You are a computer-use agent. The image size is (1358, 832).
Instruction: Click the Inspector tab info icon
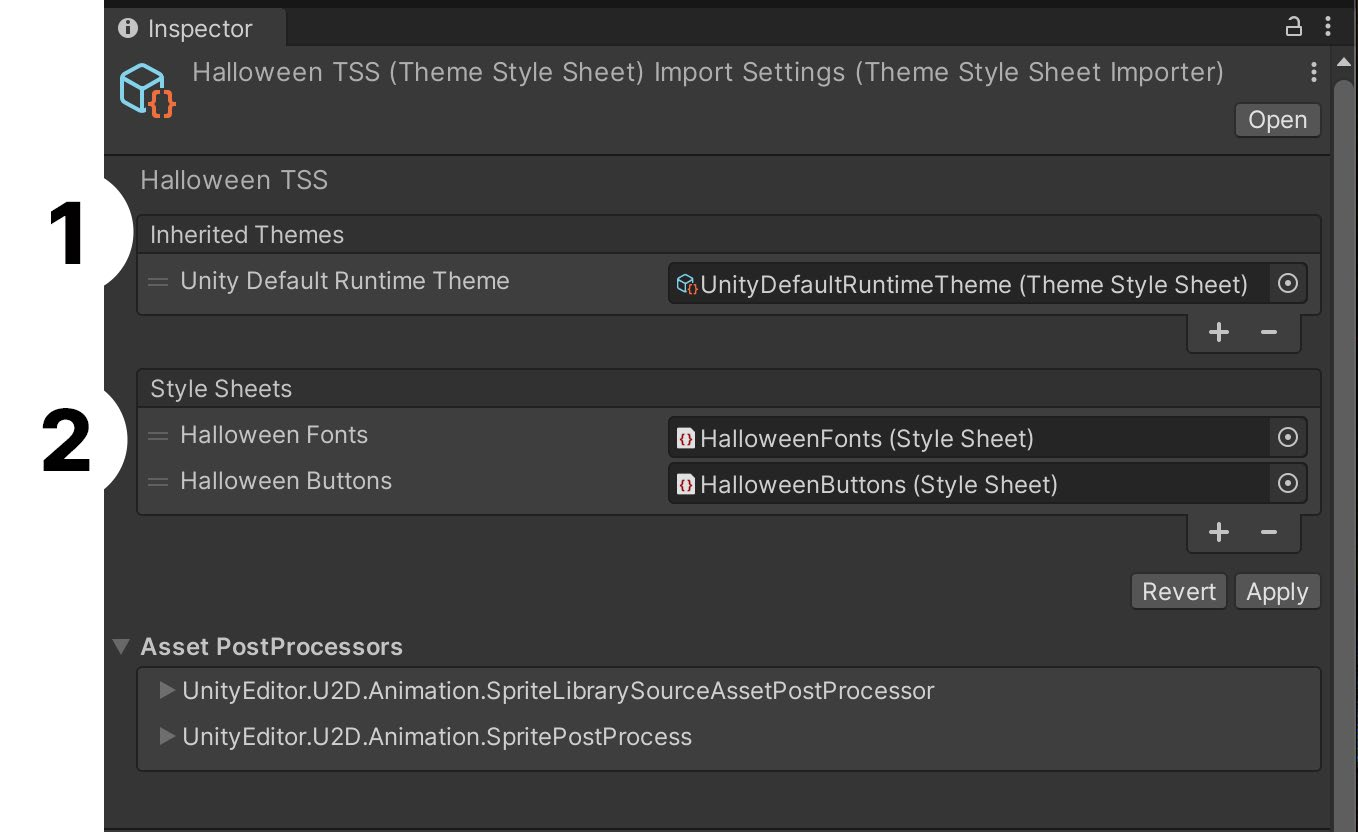pos(128,28)
